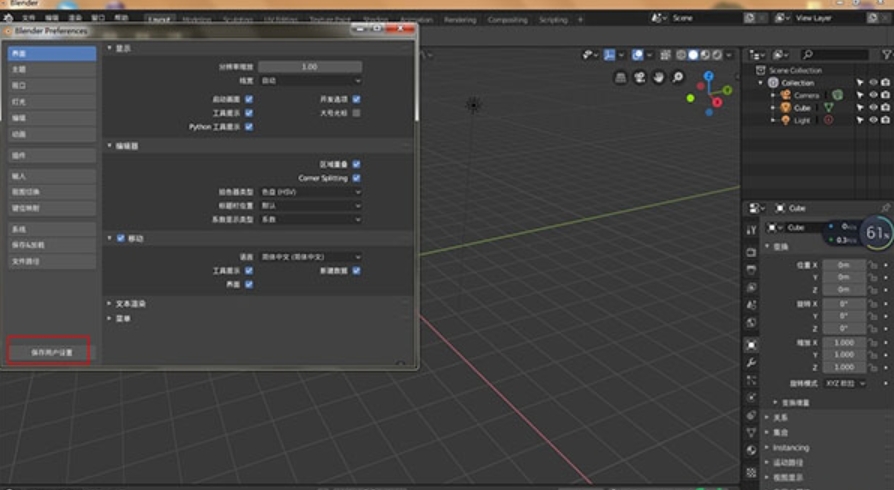
Task: Open 线宽 (Line Width) dropdown
Action: (x=310, y=81)
